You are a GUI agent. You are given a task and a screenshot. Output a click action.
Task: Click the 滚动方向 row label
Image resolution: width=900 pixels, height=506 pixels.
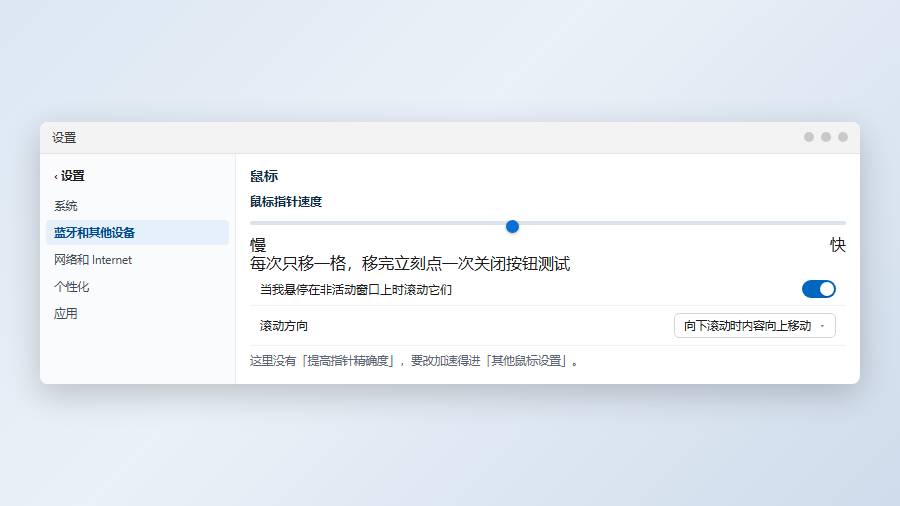[x=284, y=326]
